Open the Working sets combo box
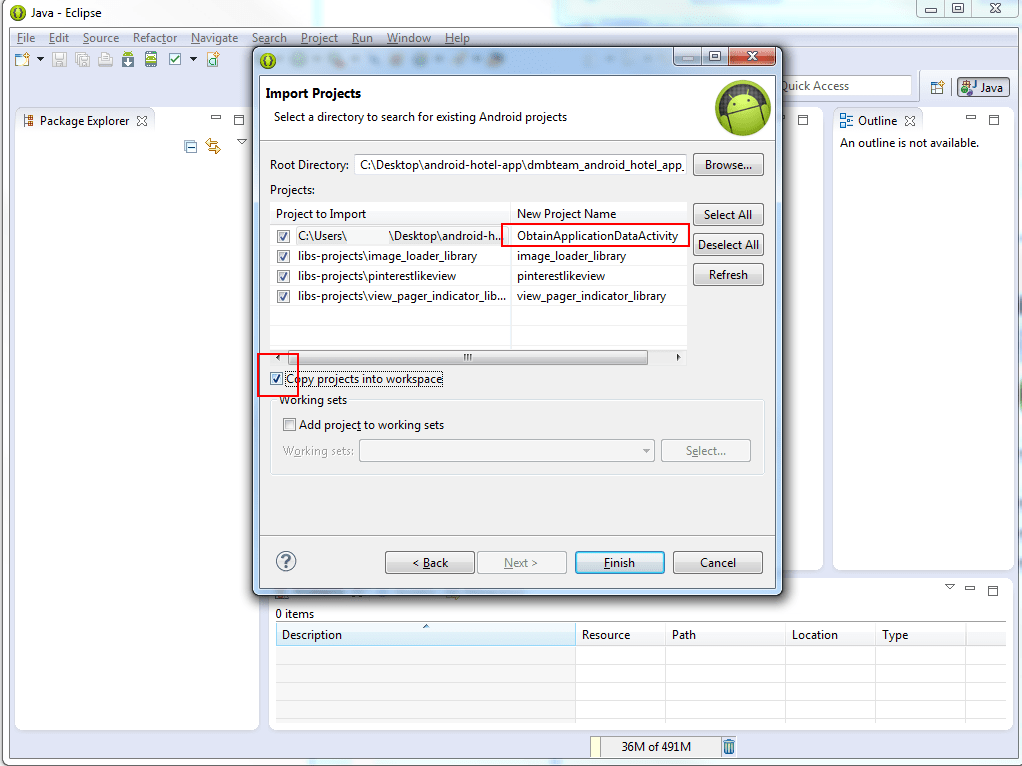This screenshot has height=766, width=1022. (x=506, y=450)
